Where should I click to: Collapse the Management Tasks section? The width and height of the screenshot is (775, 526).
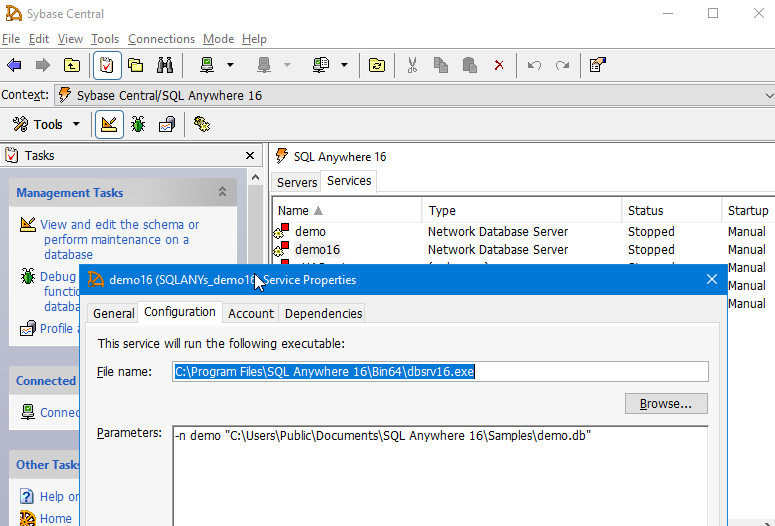tap(222, 192)
